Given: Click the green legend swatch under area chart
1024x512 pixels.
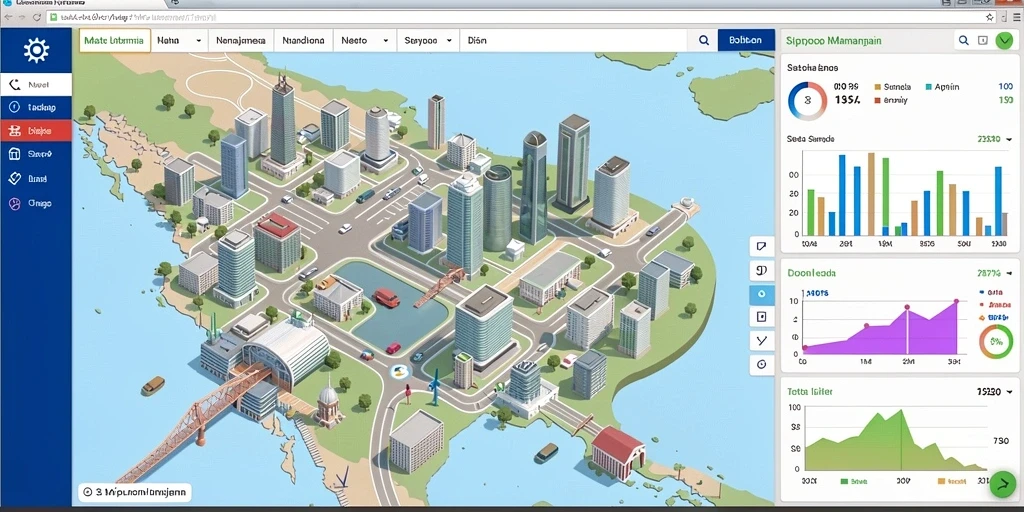Looking at the screenshot, I should [x=844, y=481].
